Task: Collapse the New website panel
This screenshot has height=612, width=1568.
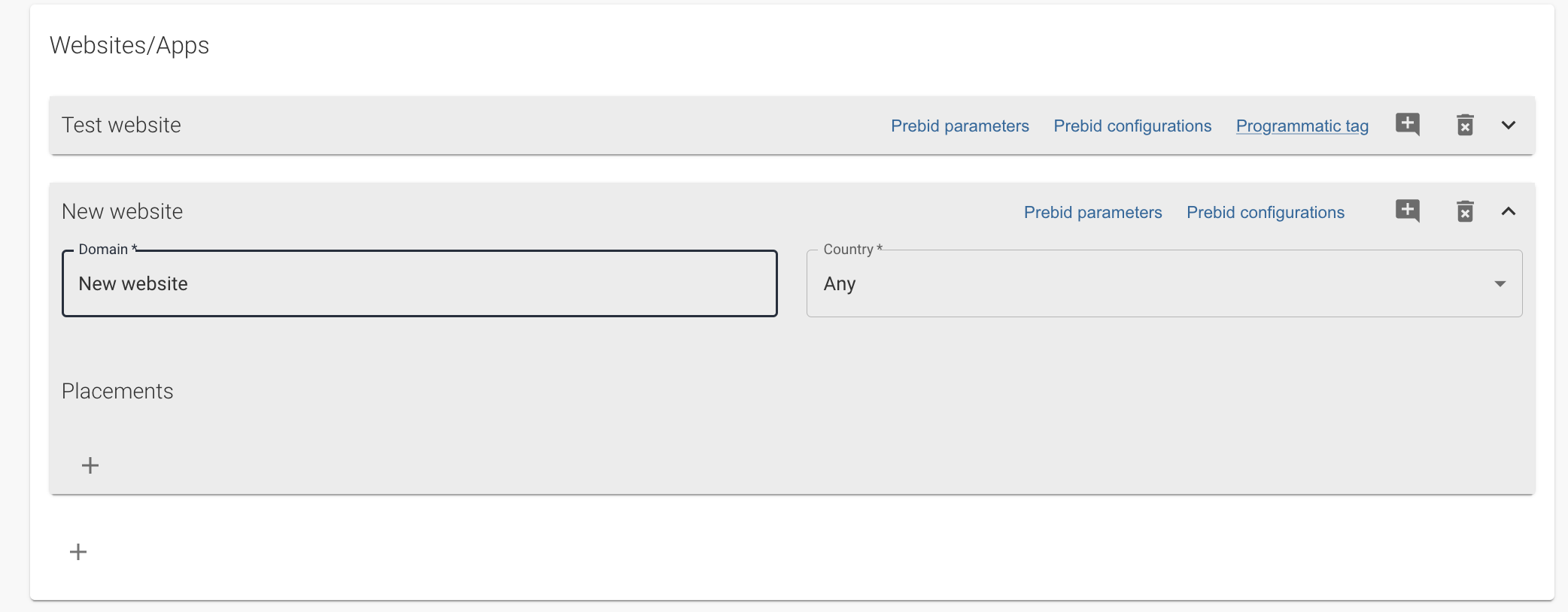Action: 1509,211
